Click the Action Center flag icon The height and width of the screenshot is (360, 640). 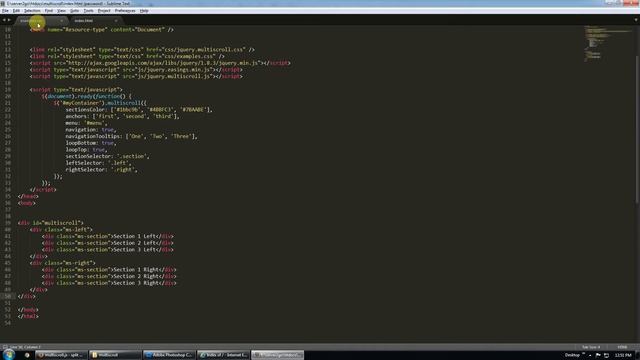tap(598, 355)
